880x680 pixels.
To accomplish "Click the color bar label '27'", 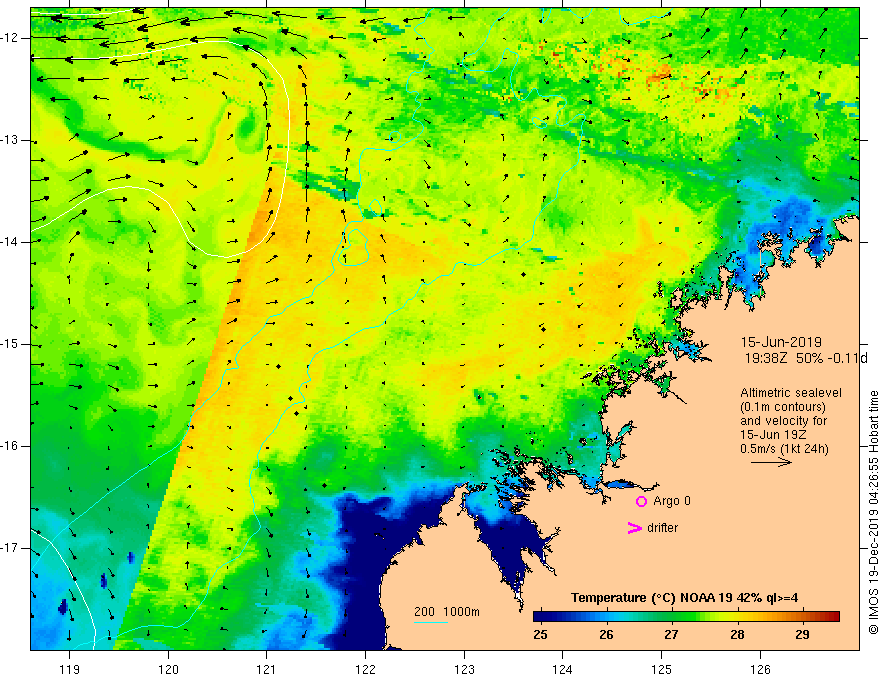I will coord(671,635).
